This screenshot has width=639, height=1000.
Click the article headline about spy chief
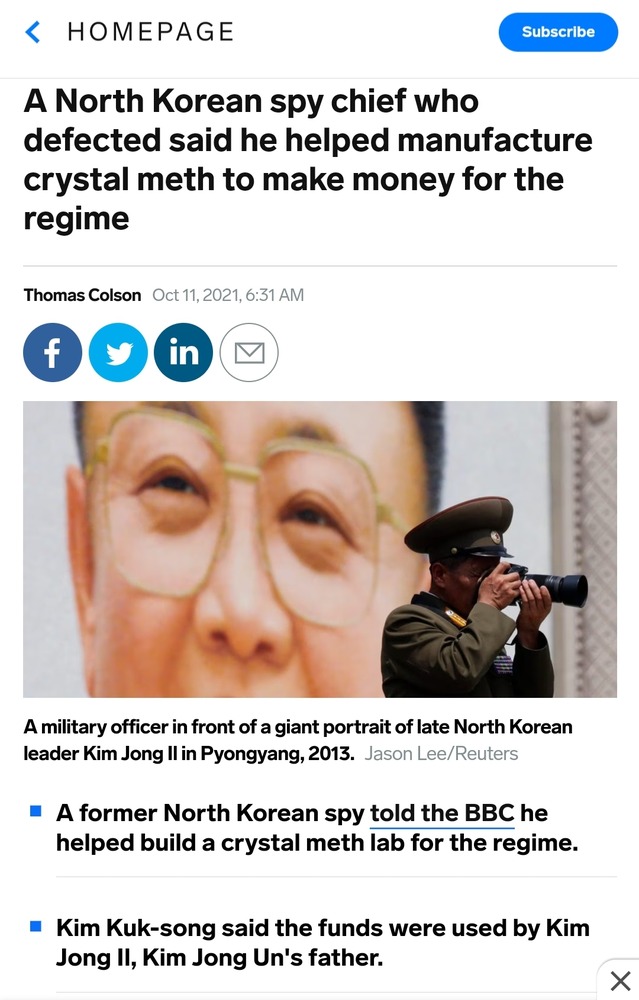pos(308,159)
